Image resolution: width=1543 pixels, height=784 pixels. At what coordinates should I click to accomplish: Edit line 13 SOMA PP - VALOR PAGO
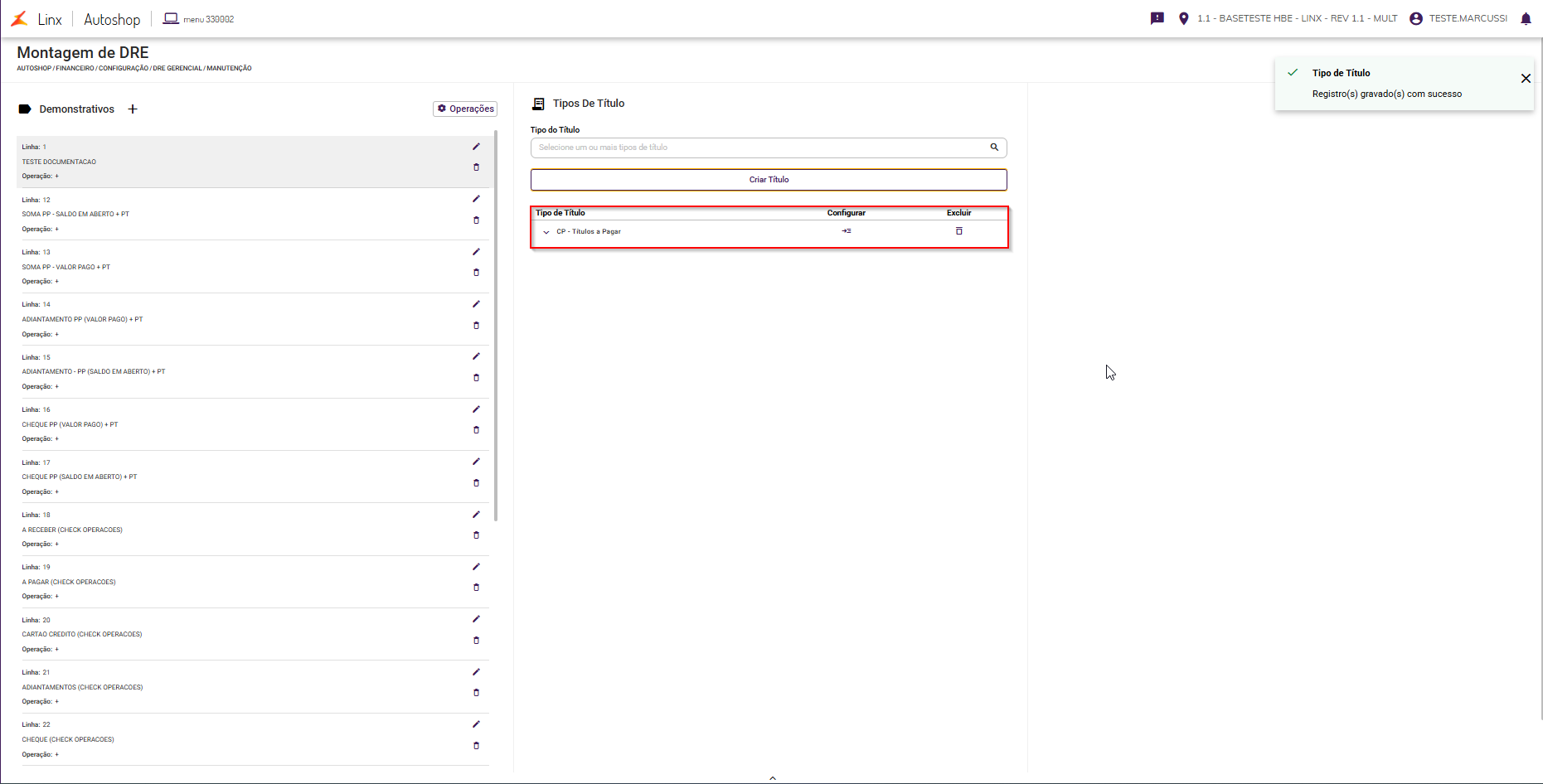tap(476, 252)
